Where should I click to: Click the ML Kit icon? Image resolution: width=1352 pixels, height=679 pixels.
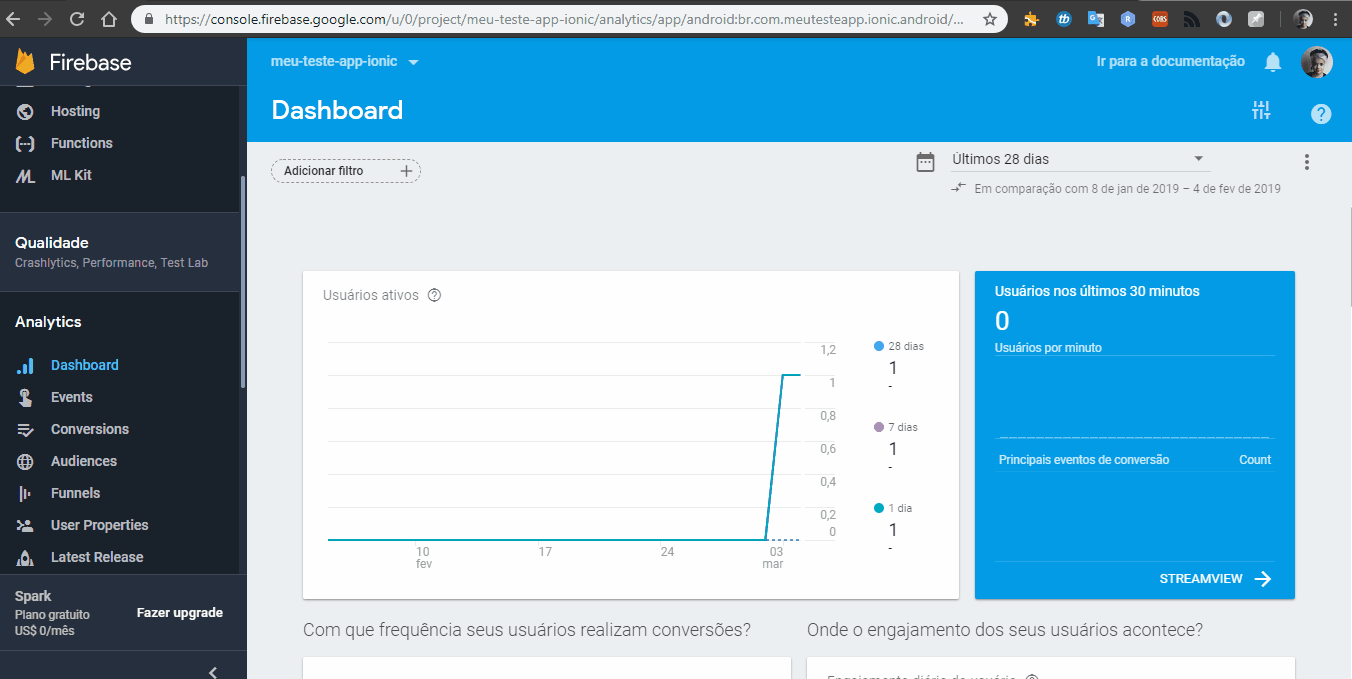(x=26, y=175)
